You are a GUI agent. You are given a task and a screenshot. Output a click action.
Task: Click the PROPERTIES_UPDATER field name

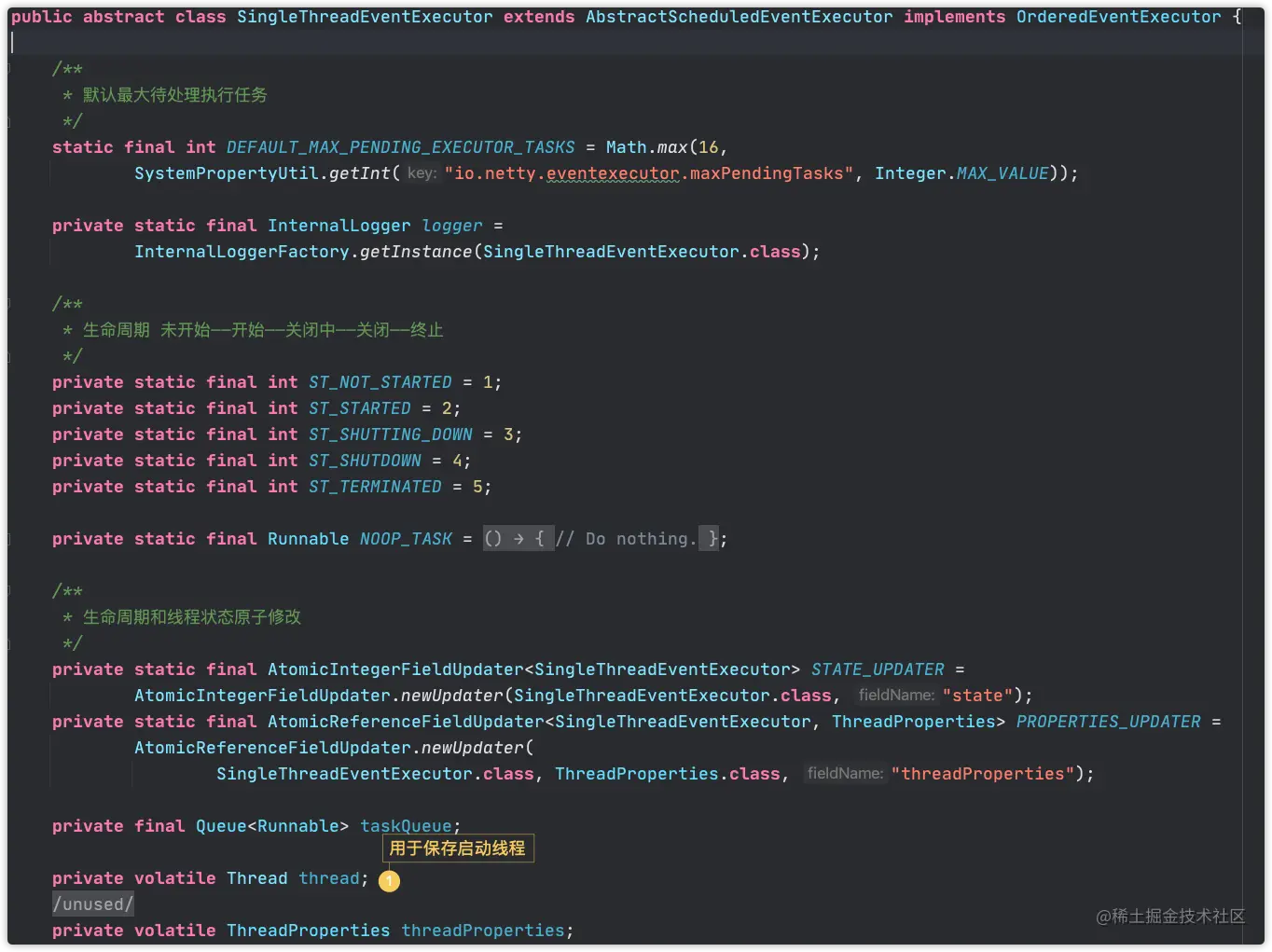1109,722
